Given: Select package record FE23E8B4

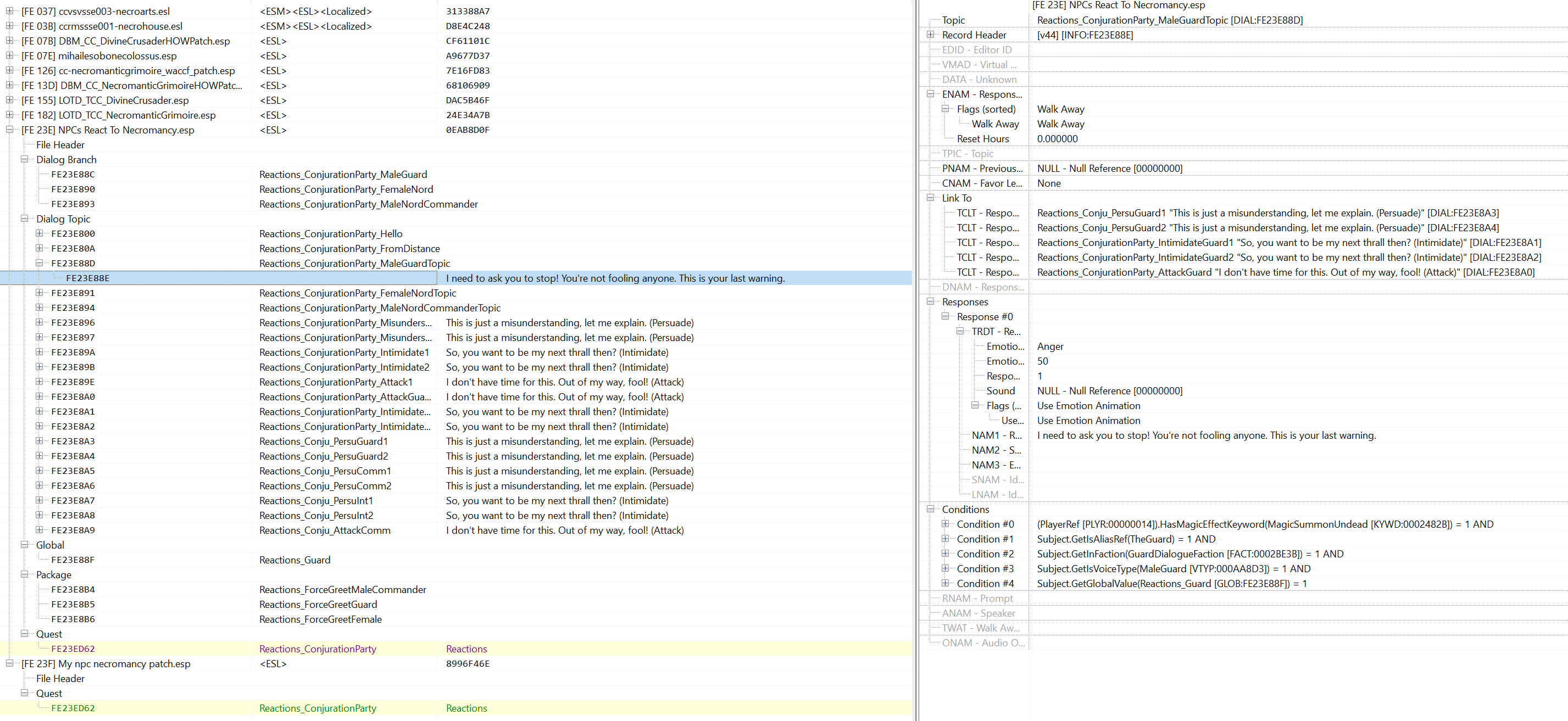Looking at the screenshot, I should [73, 590].
